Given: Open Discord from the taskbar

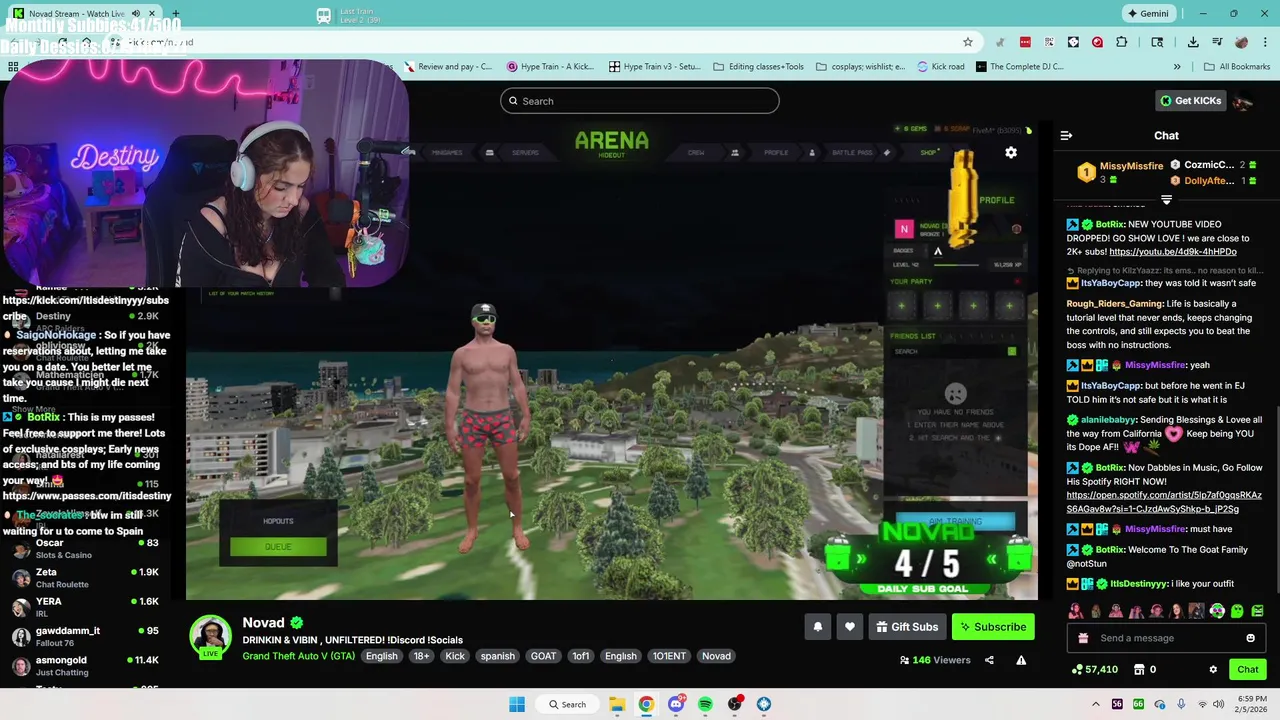Looking at the screenshot, I should point(676,704).
